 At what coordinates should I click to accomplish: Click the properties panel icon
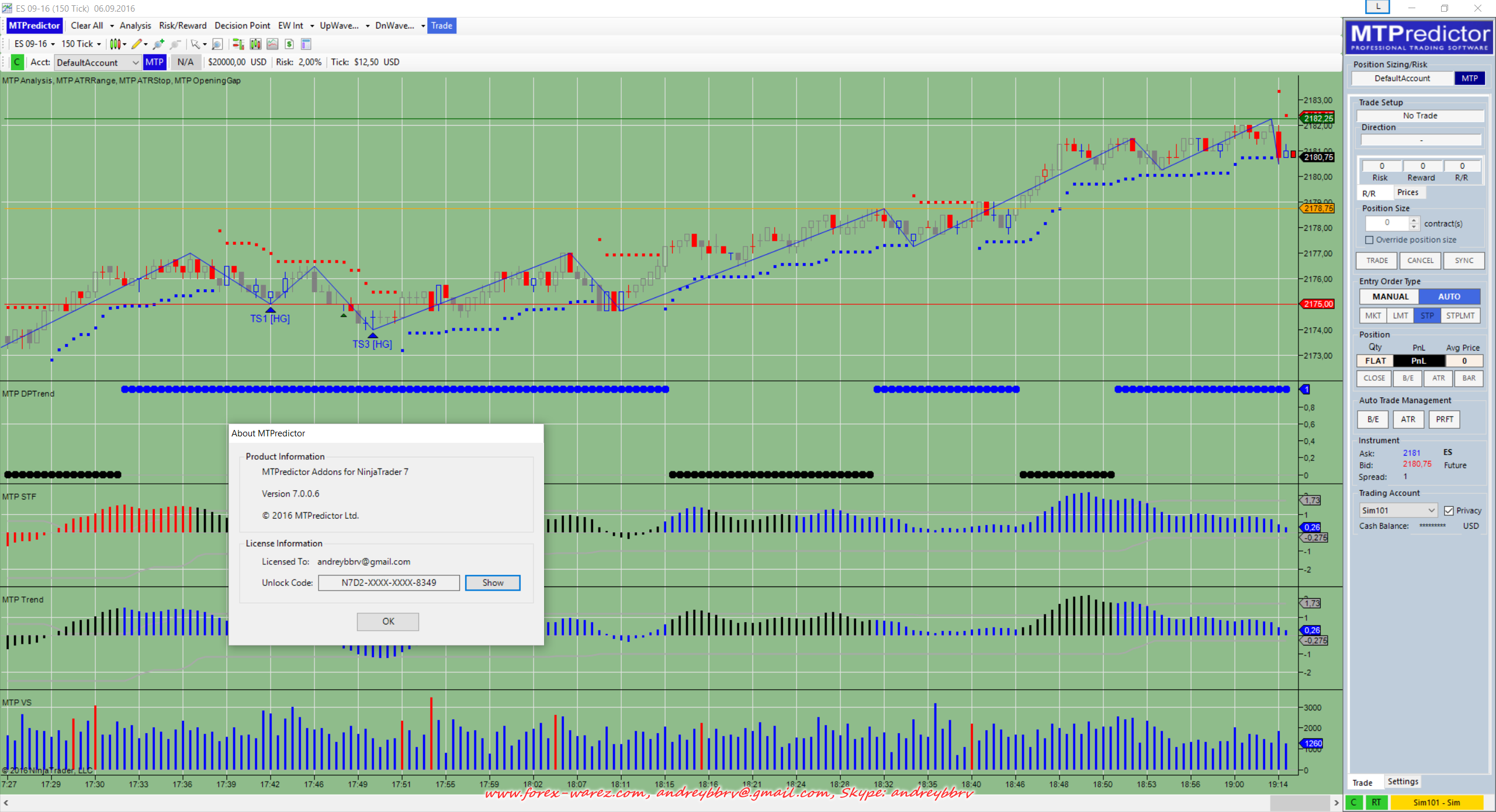click(306, 44)
